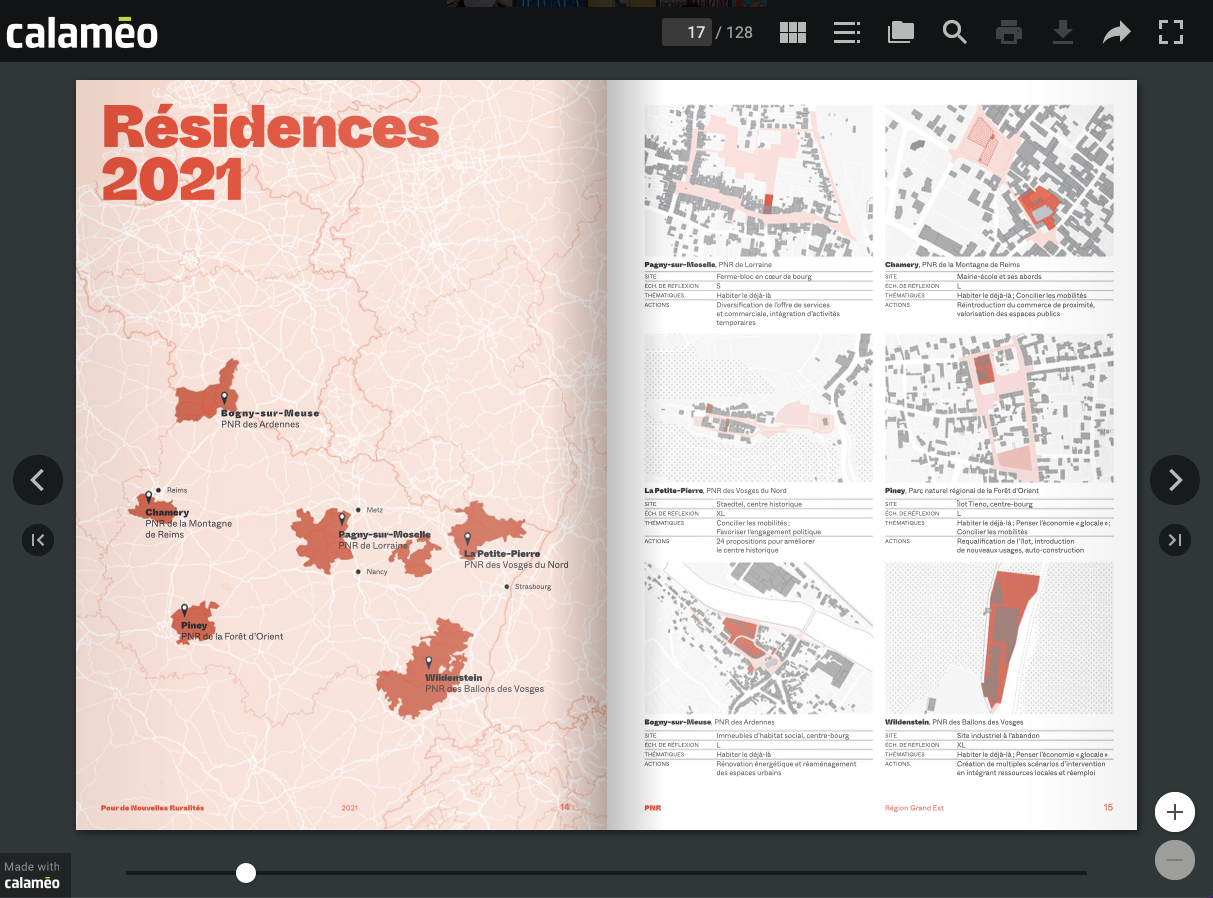Click the print icon
Image resolution: width=1213 pixels, height=898 pixels.
pyautogui.click(x=1009, y=32)
